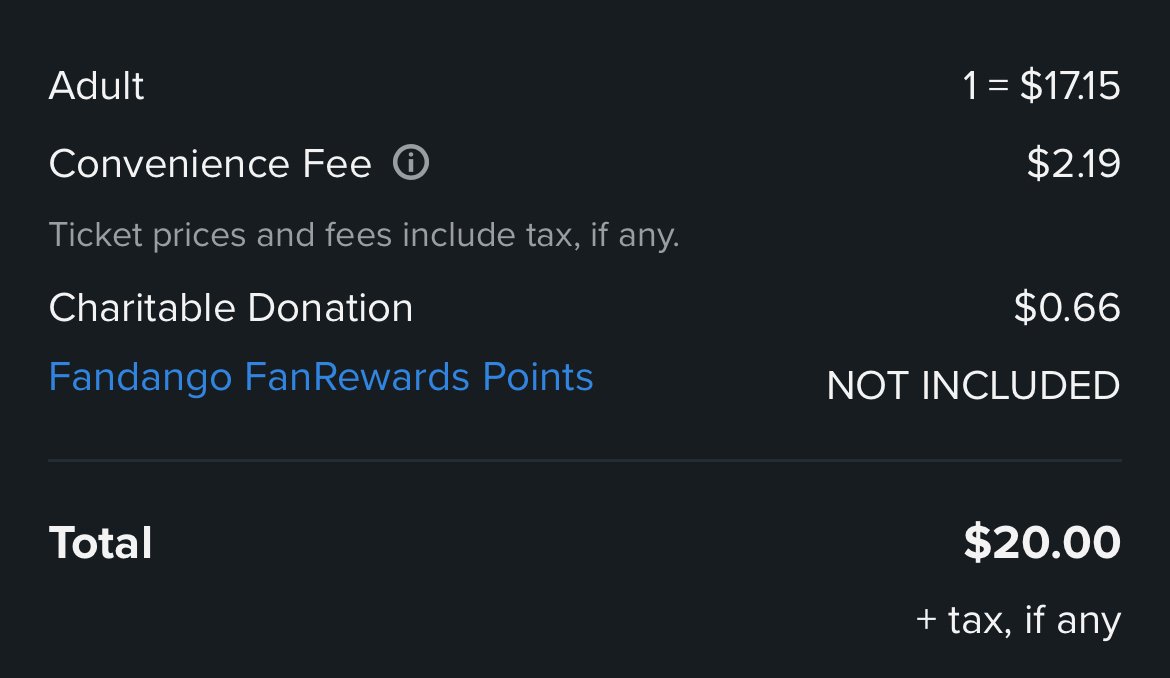Click the divider line above Total

pyautogui.click(x=585, y=461)
